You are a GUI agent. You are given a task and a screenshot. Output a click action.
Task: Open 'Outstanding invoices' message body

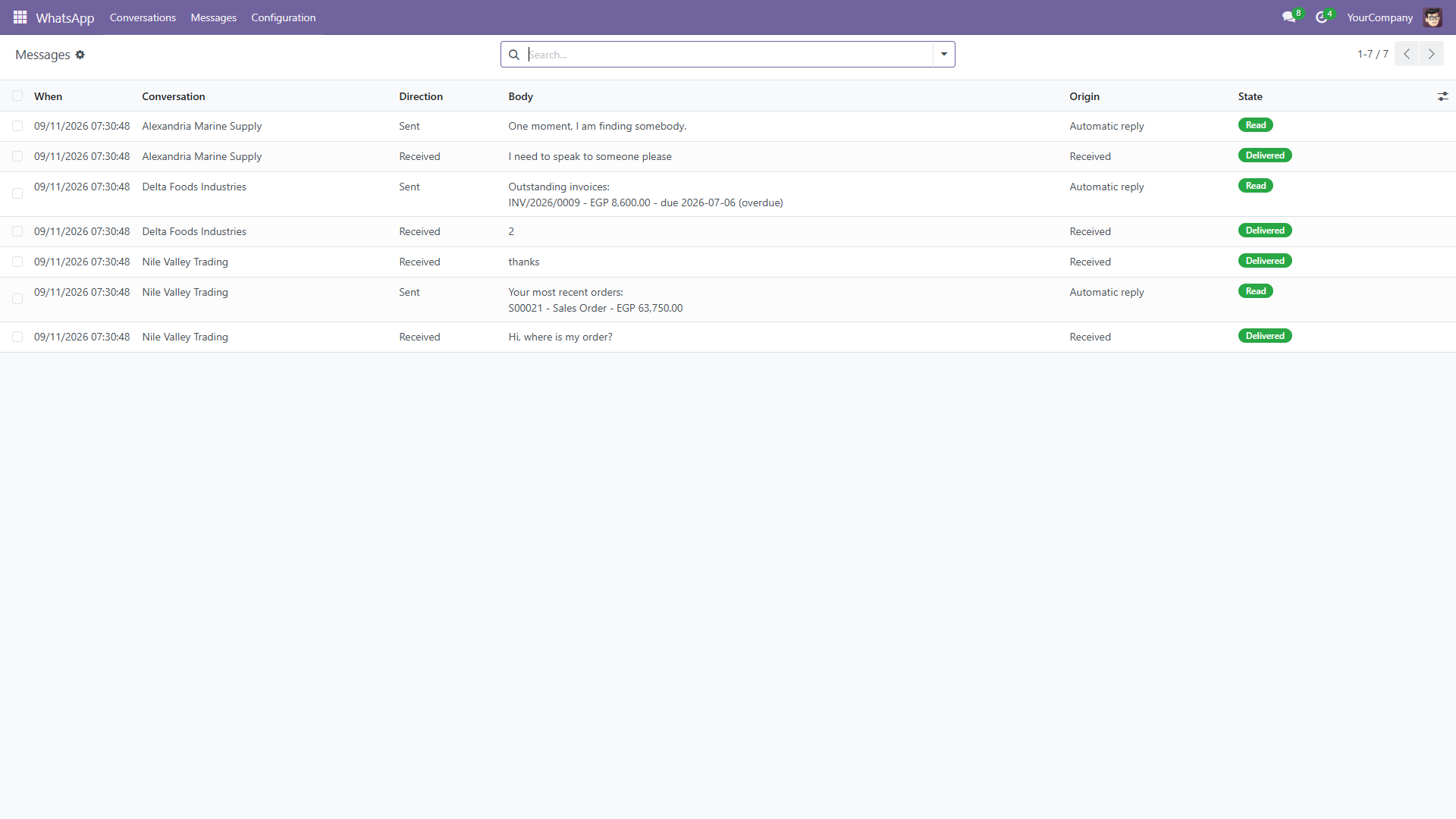646,194
